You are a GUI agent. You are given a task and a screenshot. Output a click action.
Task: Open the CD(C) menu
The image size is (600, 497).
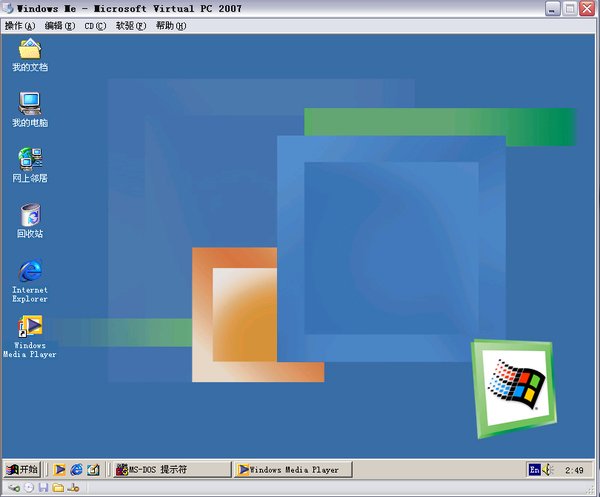[95, 26]
